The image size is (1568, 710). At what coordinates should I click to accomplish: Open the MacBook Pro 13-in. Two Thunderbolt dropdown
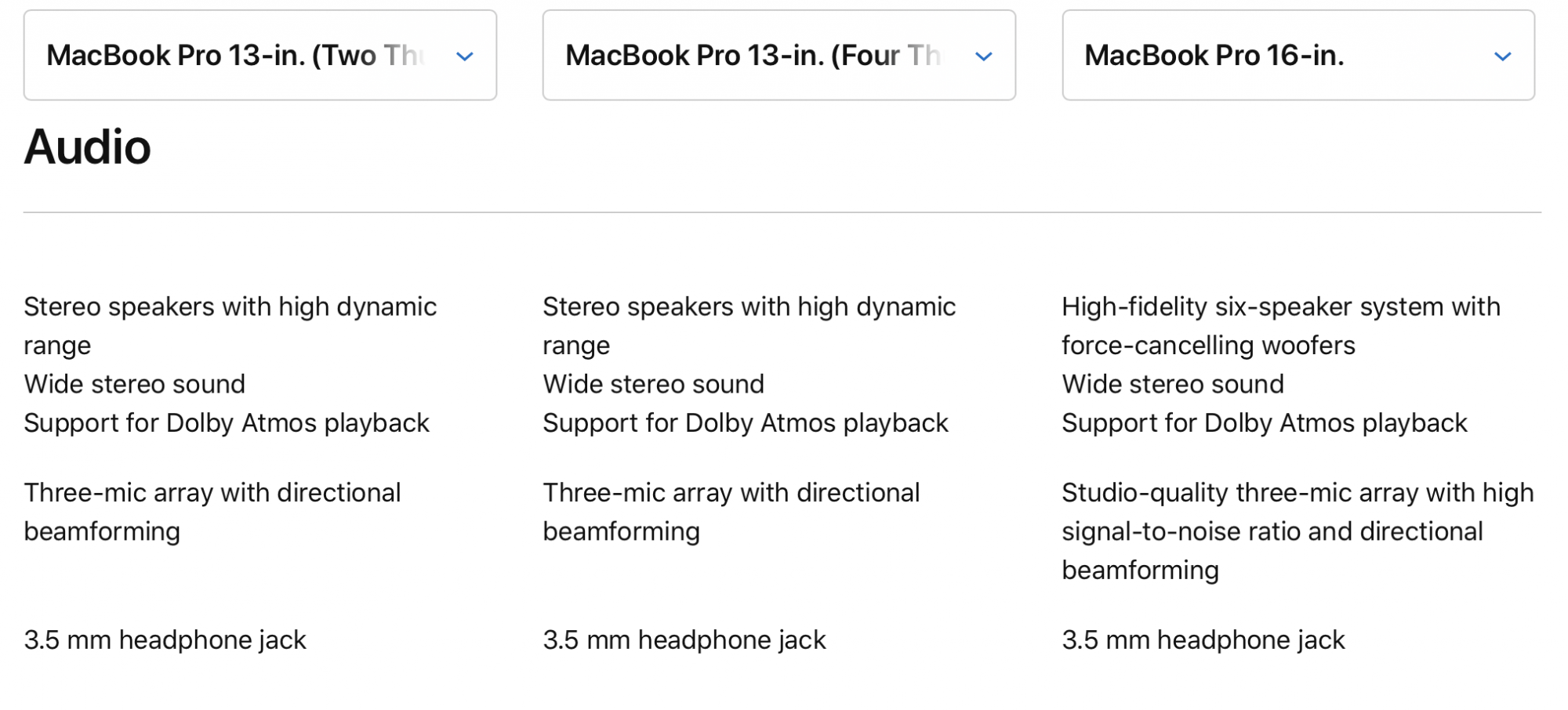(260, 55)
